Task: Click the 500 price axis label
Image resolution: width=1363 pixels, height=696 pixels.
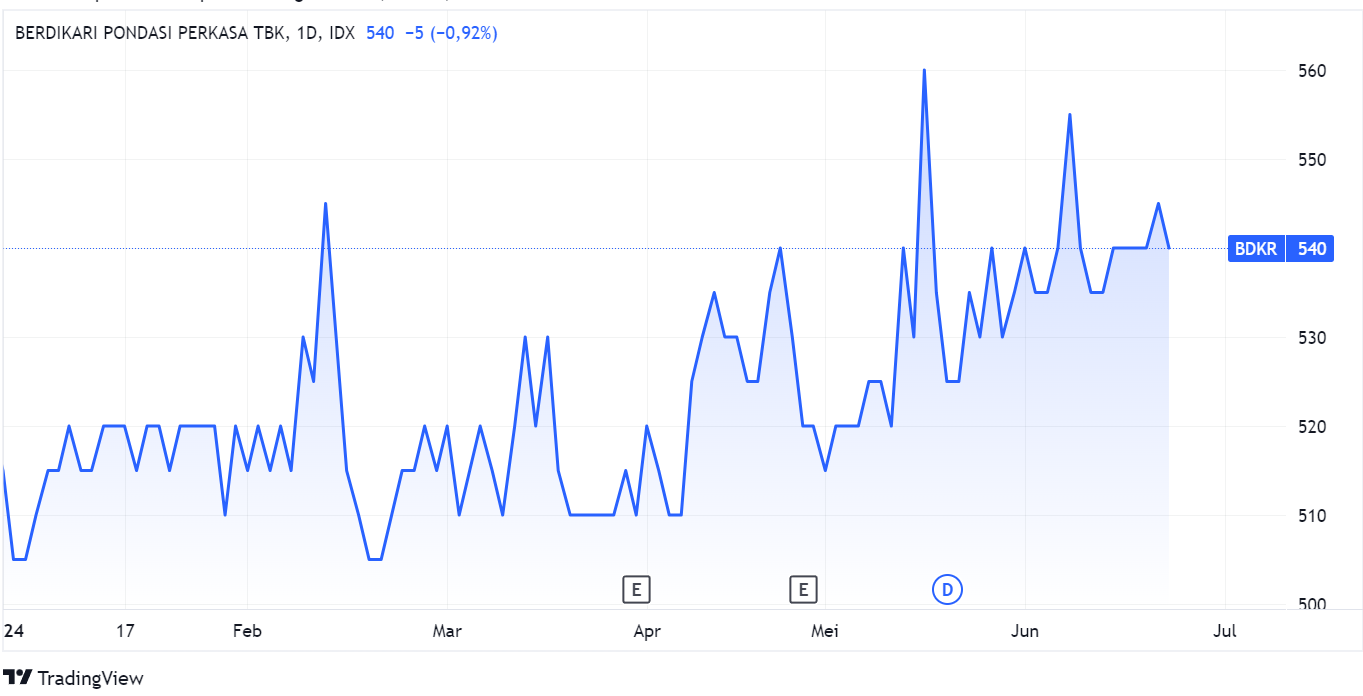Action: click(x=1312, y=605)
